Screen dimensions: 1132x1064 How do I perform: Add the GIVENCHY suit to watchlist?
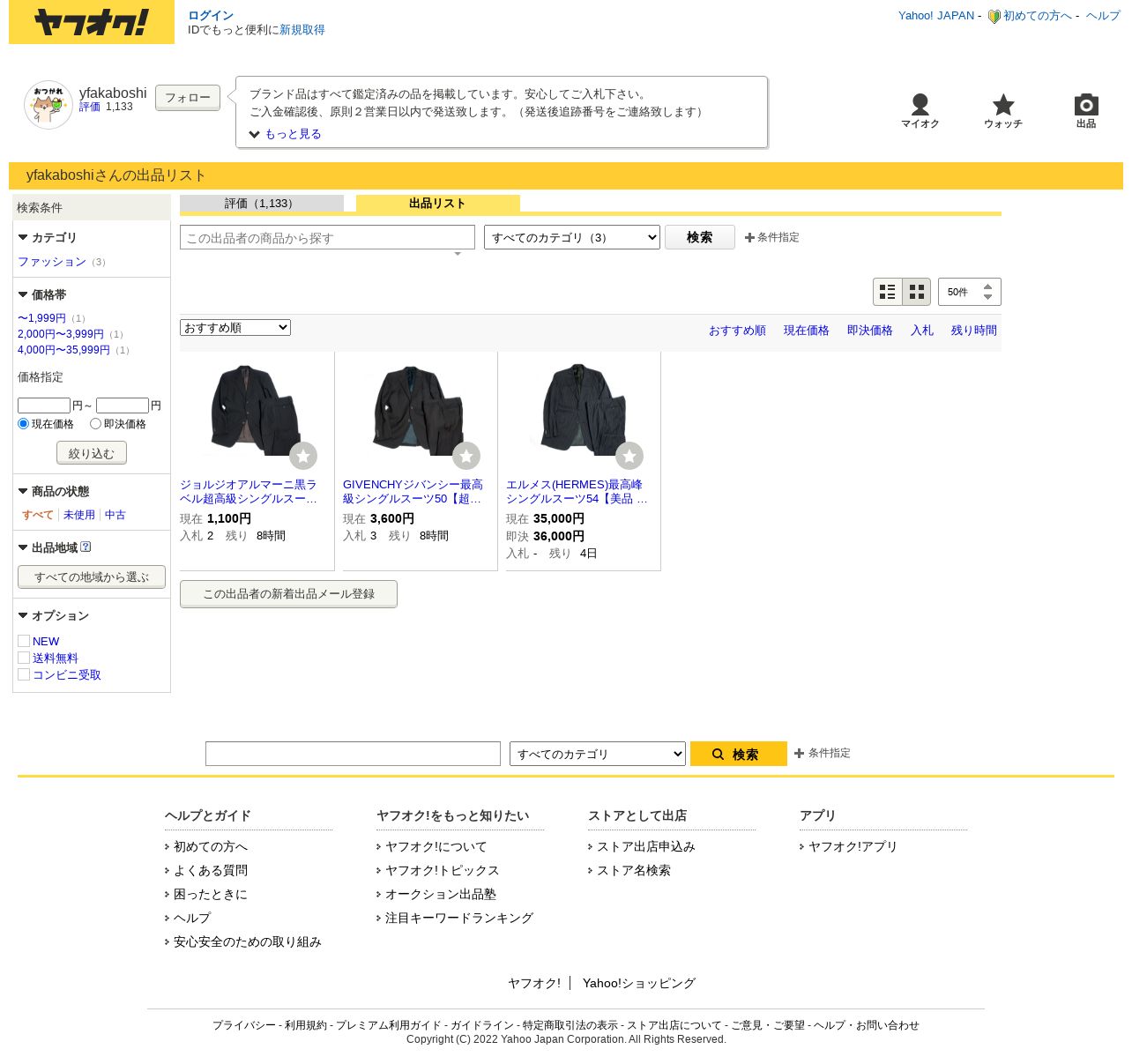click(466, 456)
